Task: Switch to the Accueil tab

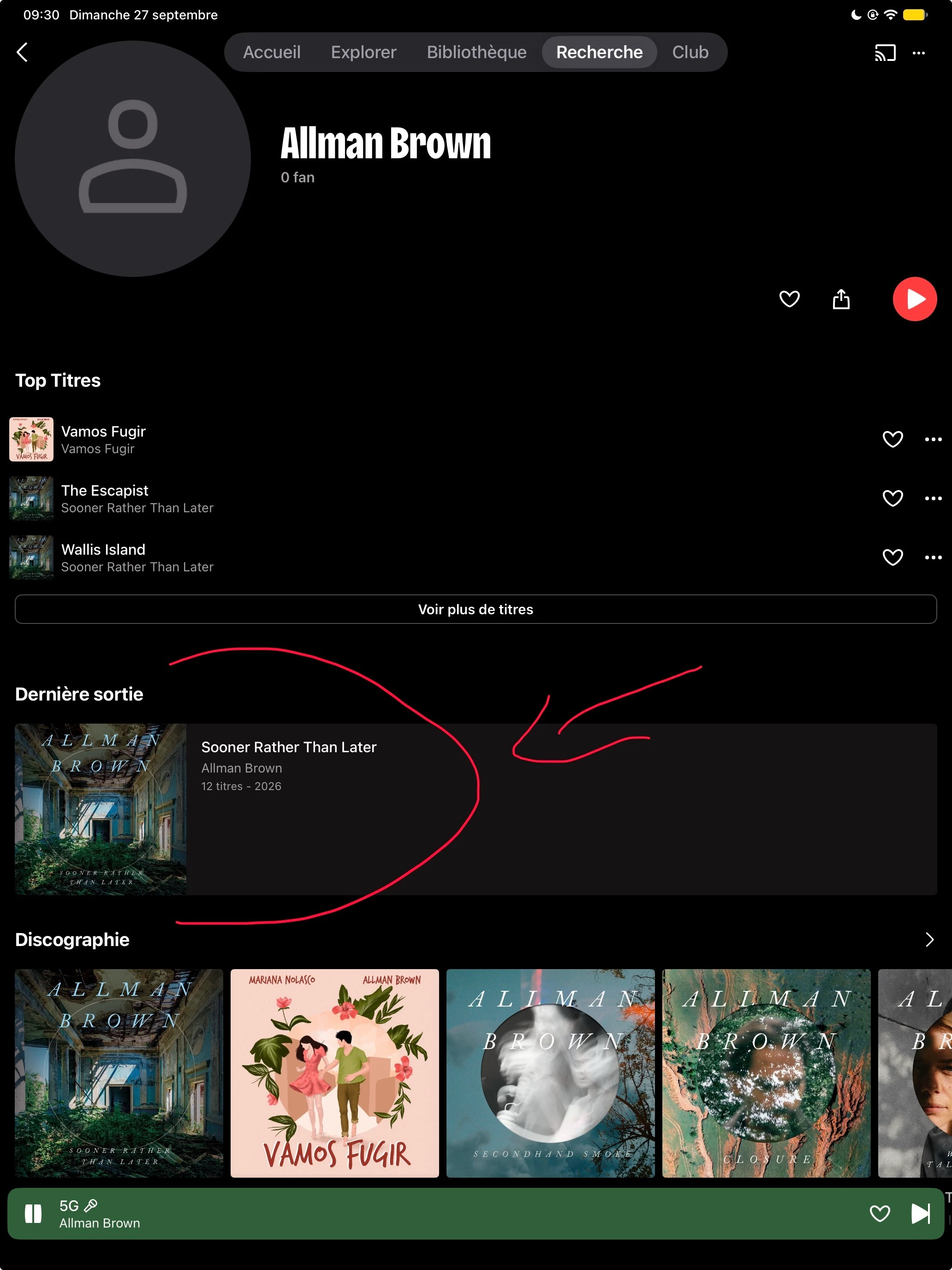Action: (271, 52)
